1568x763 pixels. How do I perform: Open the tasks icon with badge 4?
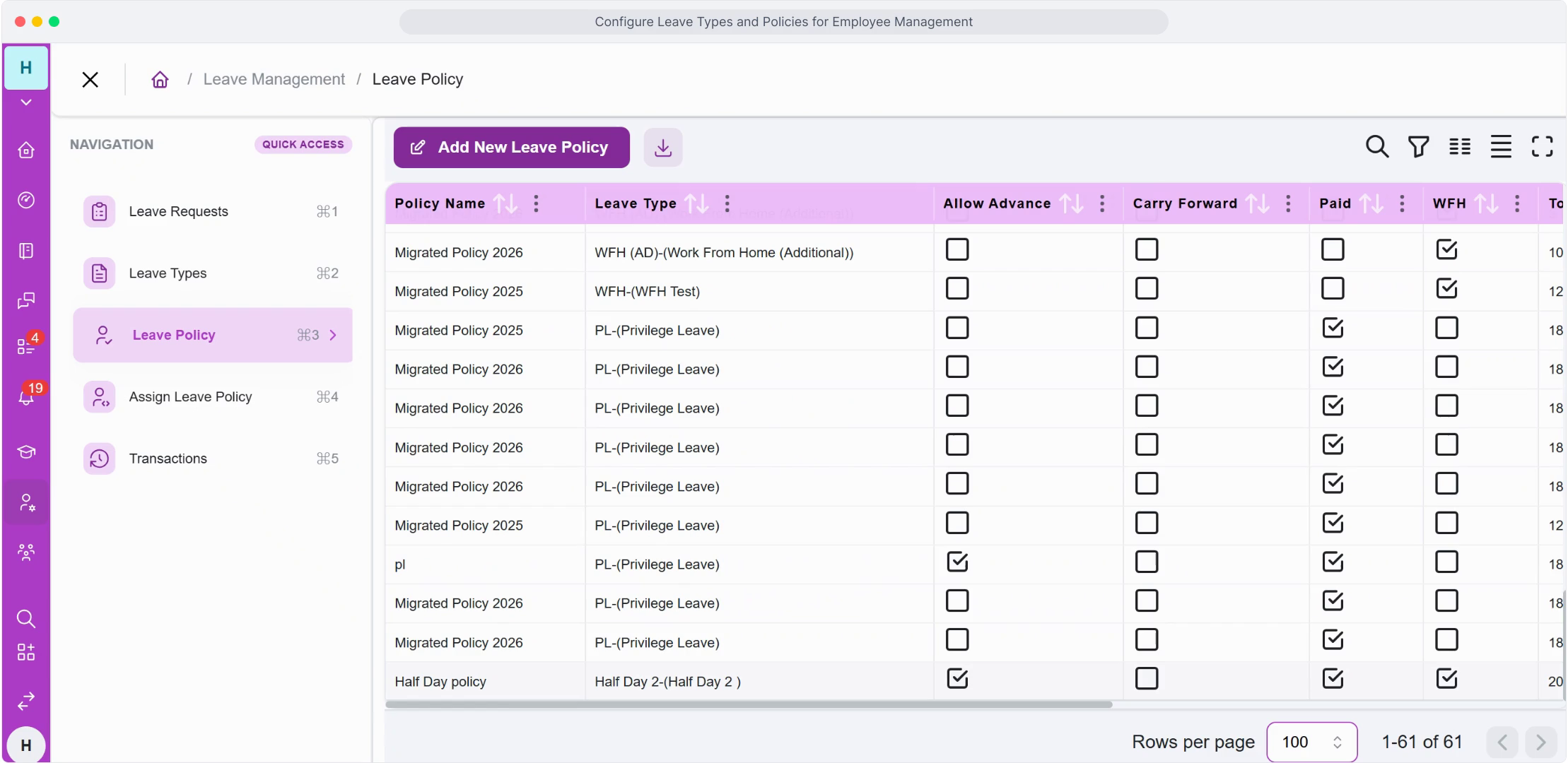pyautogui.click(x=26, y=345)
